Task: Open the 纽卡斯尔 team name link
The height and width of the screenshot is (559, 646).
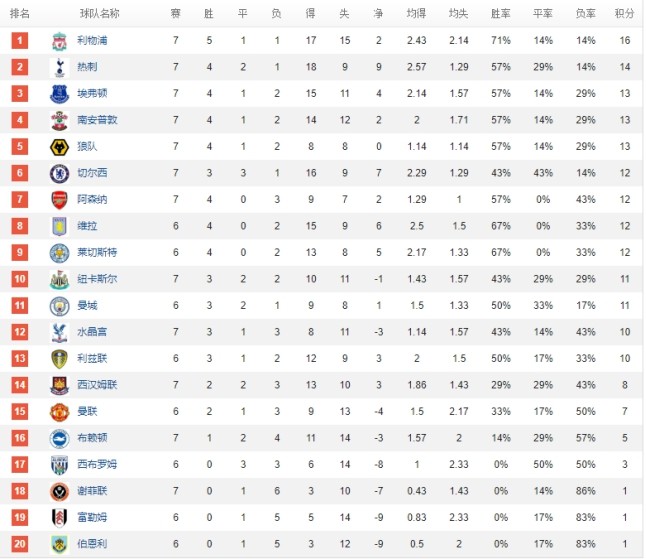Action: point(97,278)
